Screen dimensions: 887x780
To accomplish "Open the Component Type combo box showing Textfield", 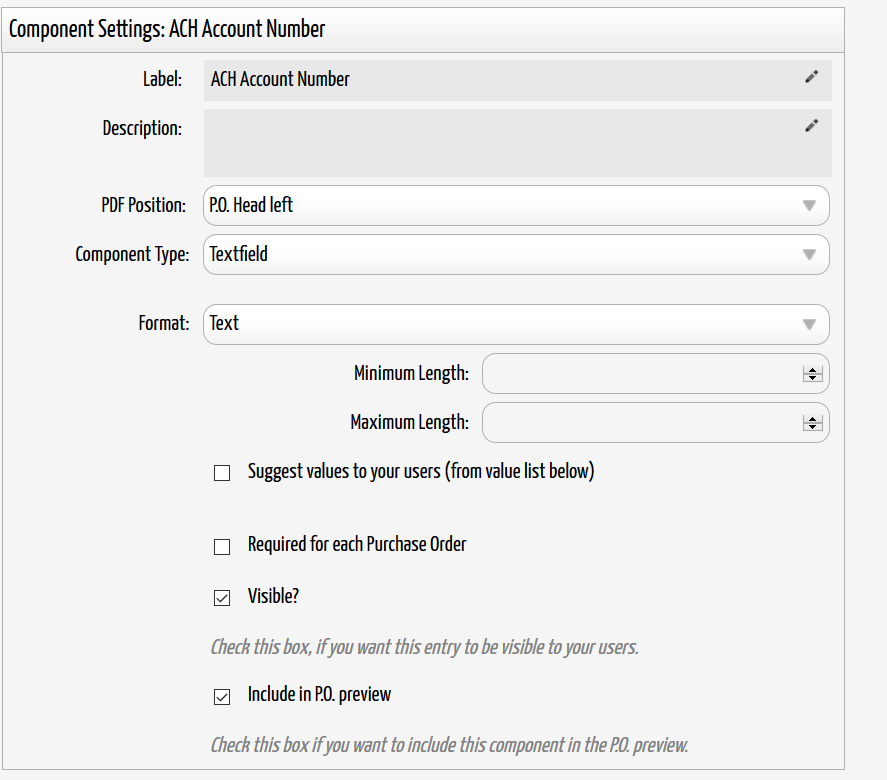I will coord(516,255).
